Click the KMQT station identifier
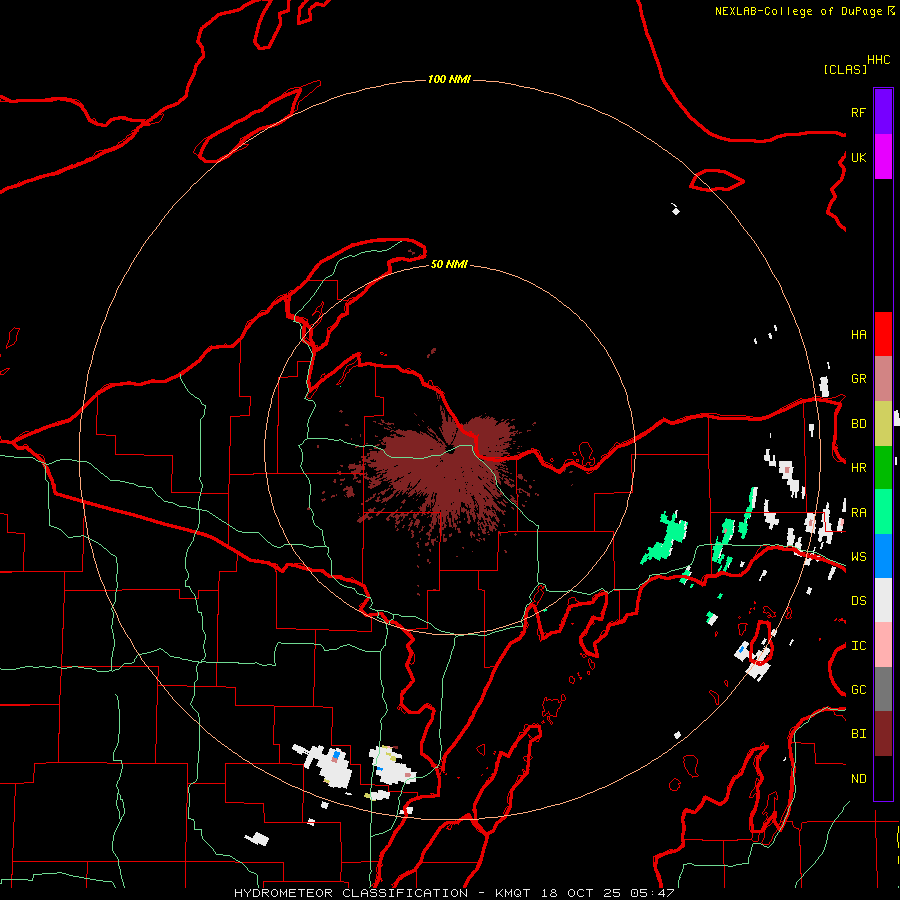 [x=514, y=893]
